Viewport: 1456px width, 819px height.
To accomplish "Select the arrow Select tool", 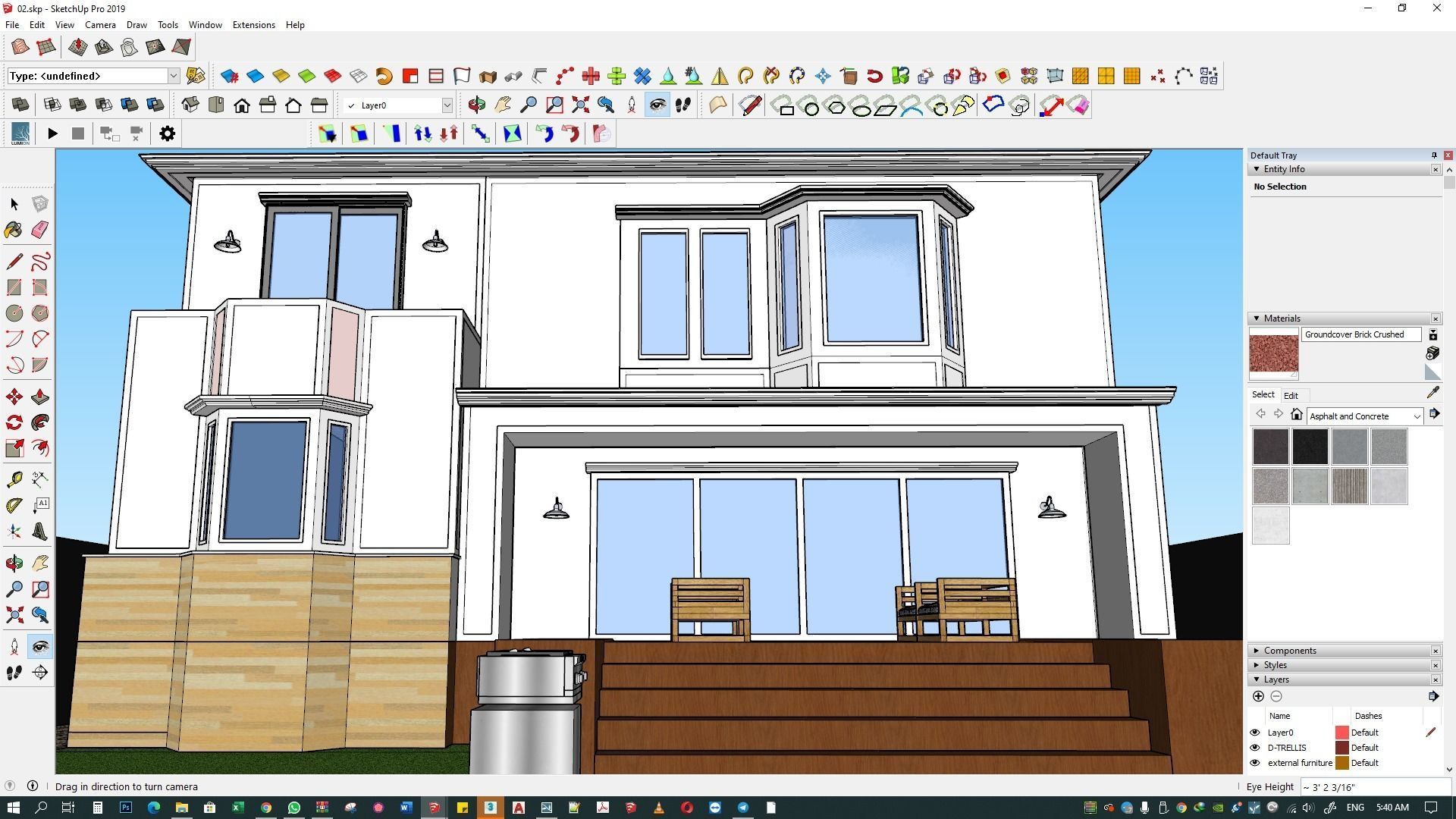I will pyautogui.click(x=14, y=204).
